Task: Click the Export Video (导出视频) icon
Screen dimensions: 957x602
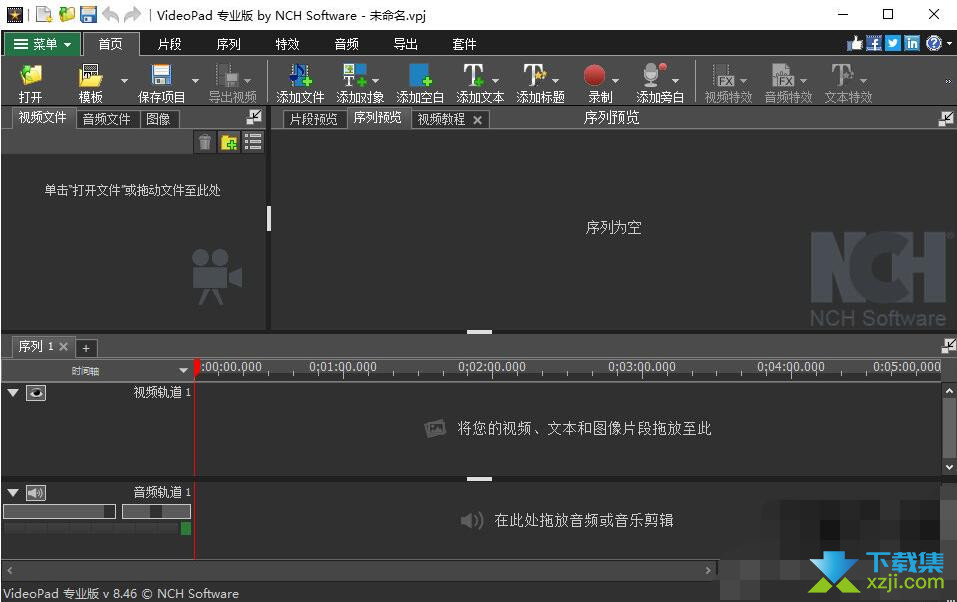Action: click(227, 76)
